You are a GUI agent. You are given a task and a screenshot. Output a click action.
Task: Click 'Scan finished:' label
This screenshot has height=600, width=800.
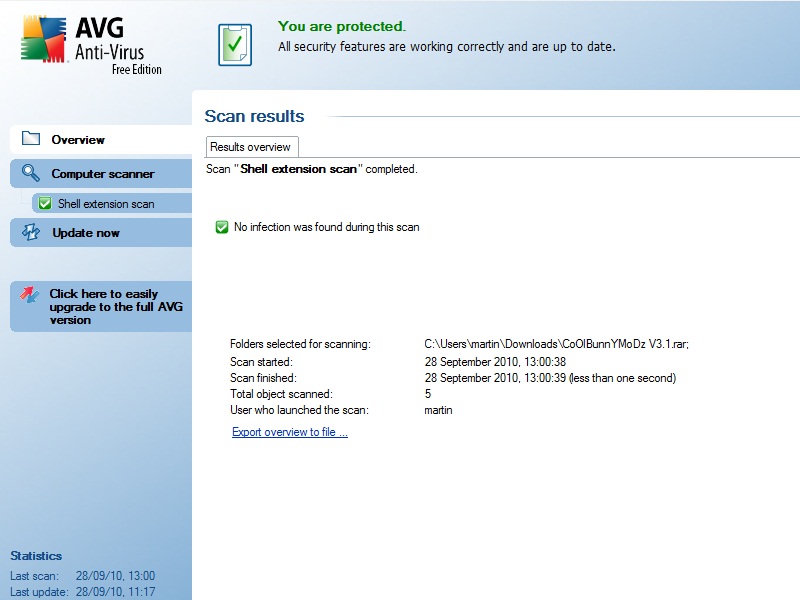(263, 378)
